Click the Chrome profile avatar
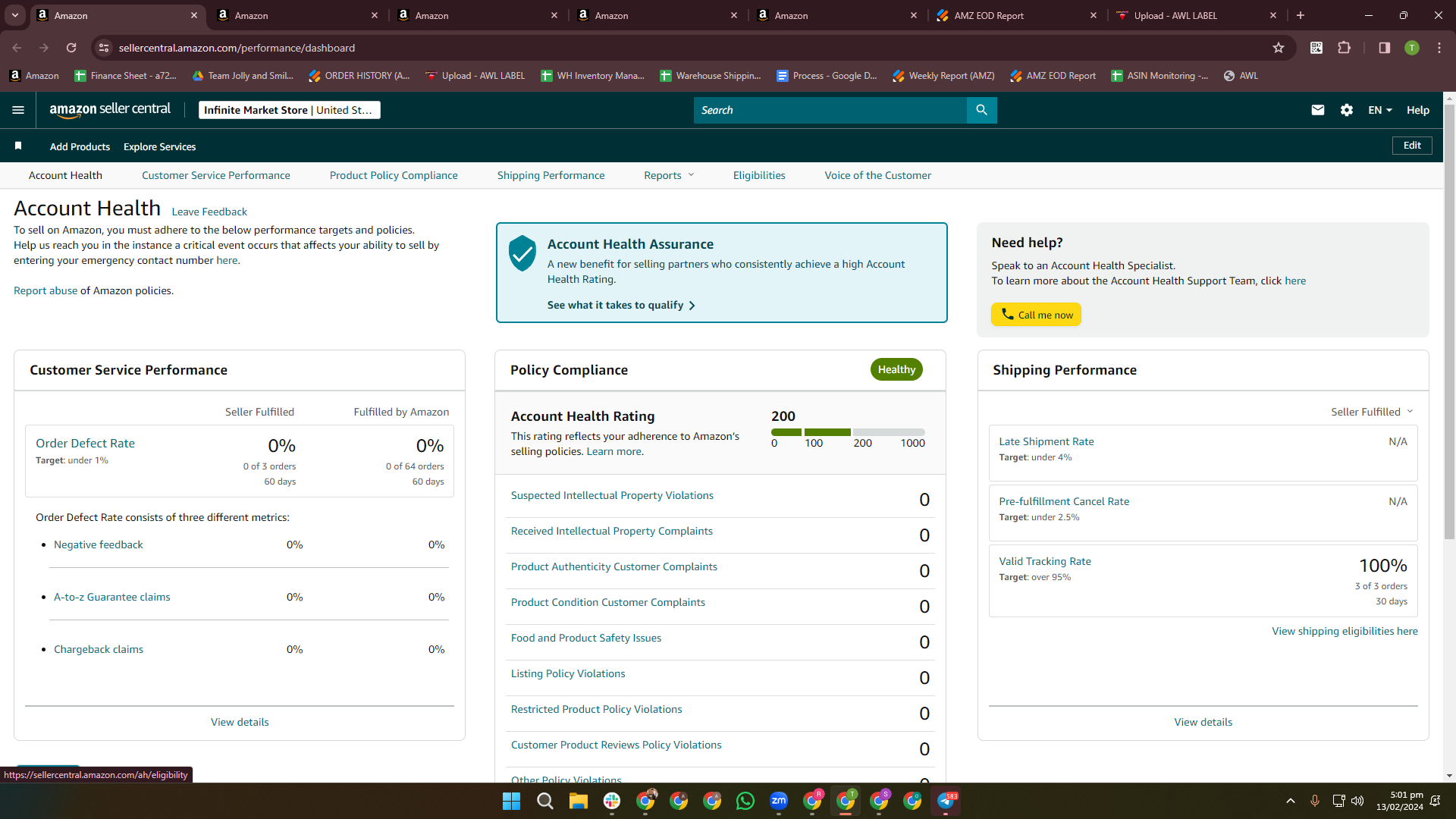This screenshot has height=819, width=1456. [1412, 48]
